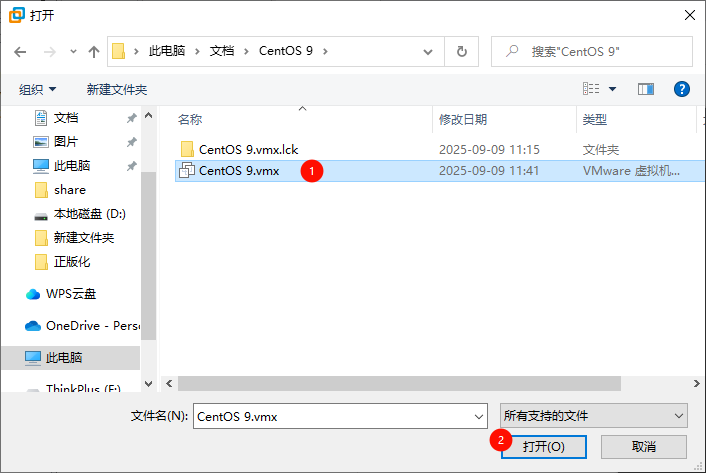Toggle the preview pane
Viewport: 706px width, 473px height.
point(646,89)
